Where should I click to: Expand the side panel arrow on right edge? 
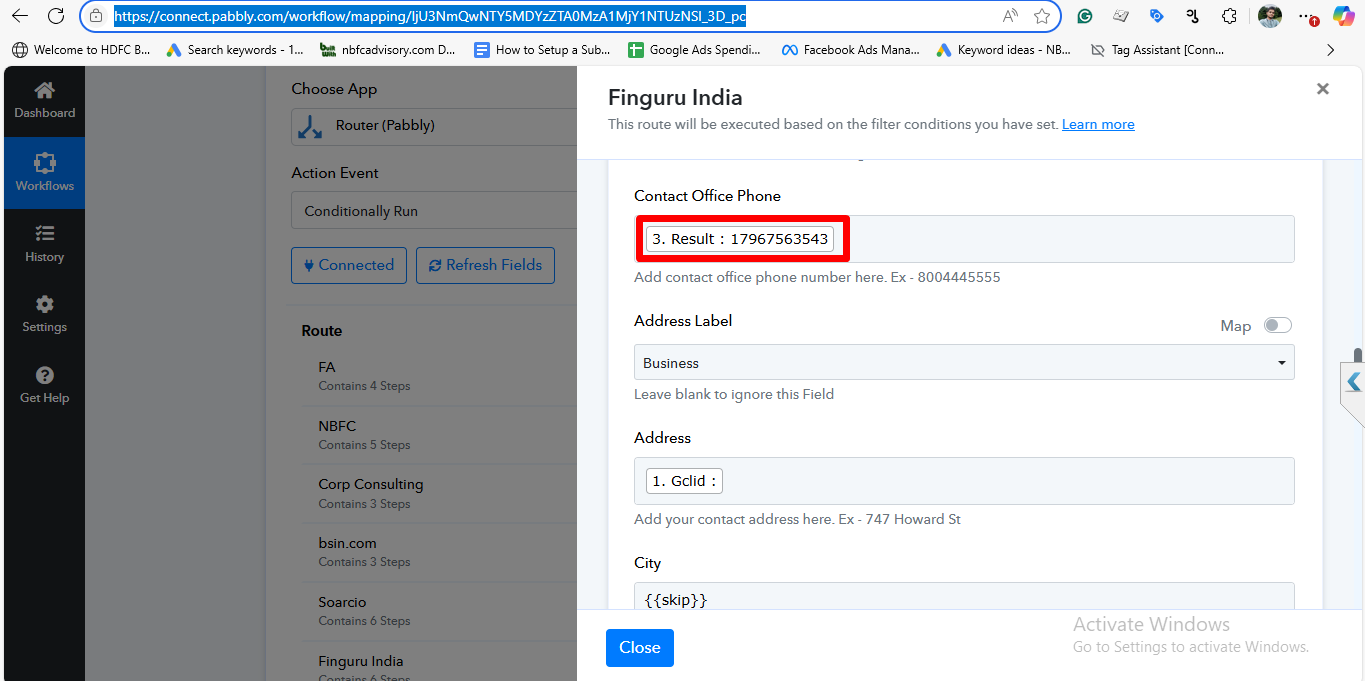tap(1353, 382)
